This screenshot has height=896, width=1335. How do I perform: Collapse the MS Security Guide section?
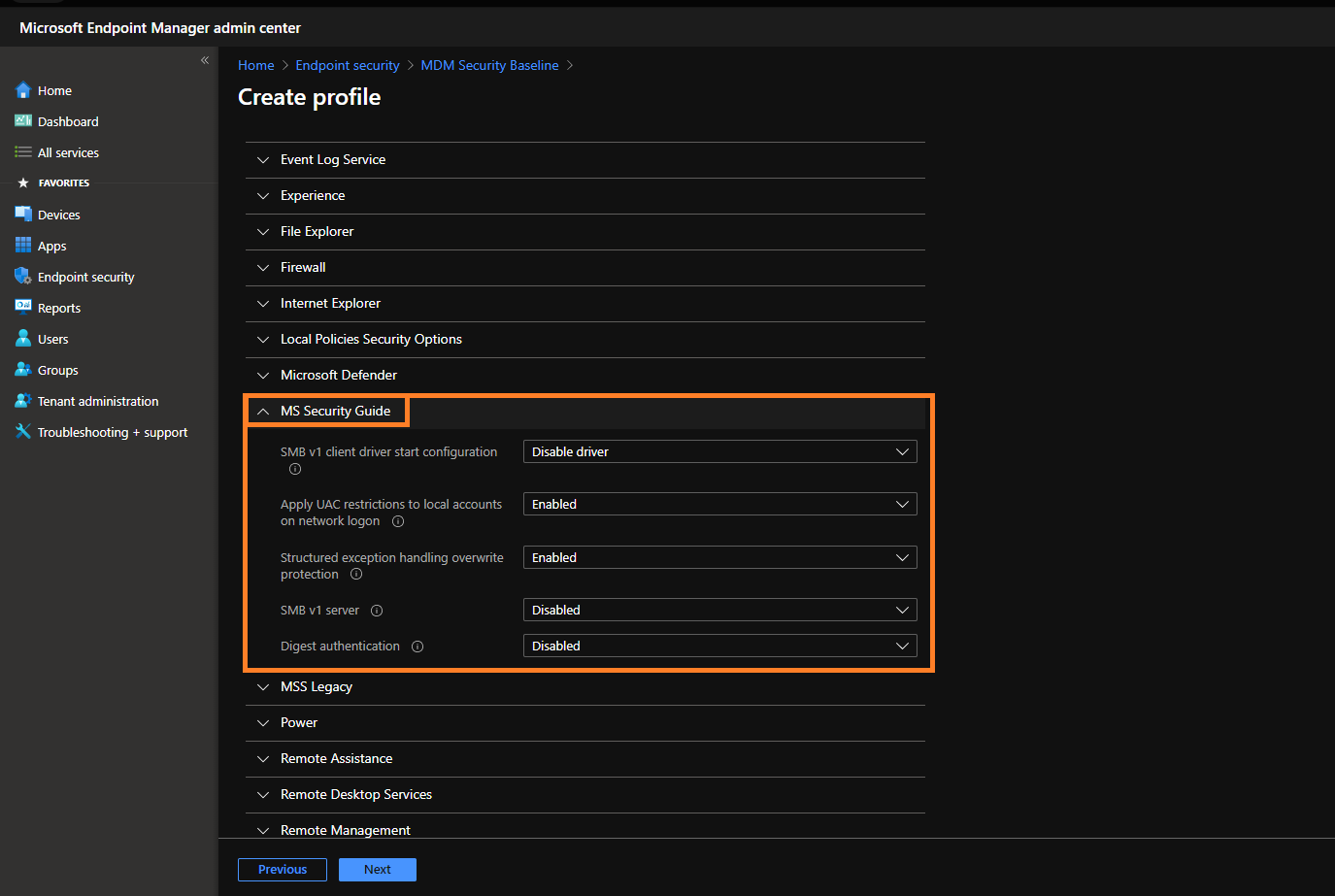585,411
